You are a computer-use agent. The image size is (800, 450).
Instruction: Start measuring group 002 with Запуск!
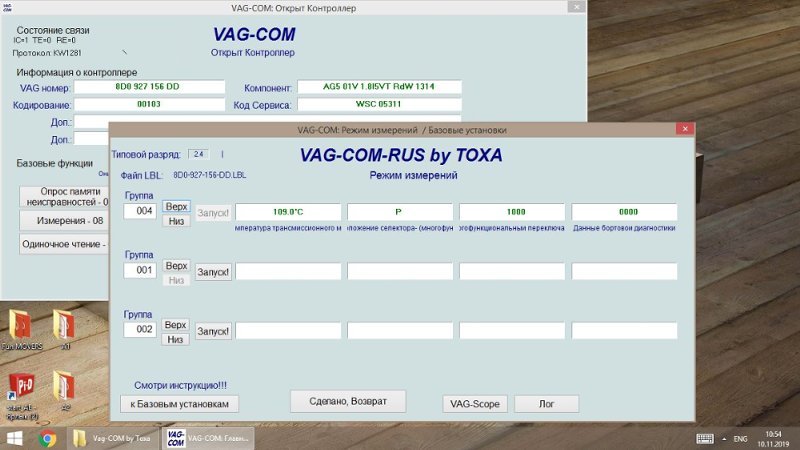click(x=213, y=331)
